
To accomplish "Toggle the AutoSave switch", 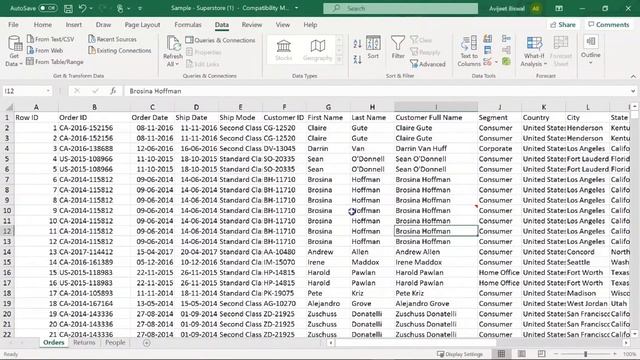I will (47, 8).
